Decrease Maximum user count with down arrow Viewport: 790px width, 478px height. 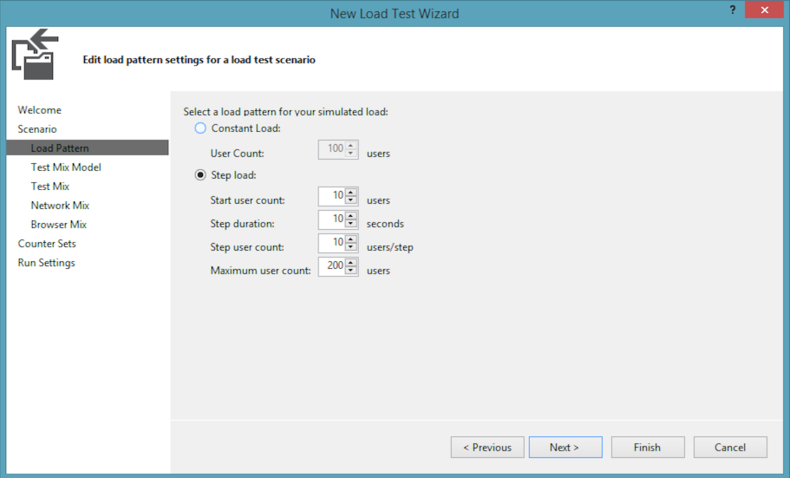click(x=351, y=270)
